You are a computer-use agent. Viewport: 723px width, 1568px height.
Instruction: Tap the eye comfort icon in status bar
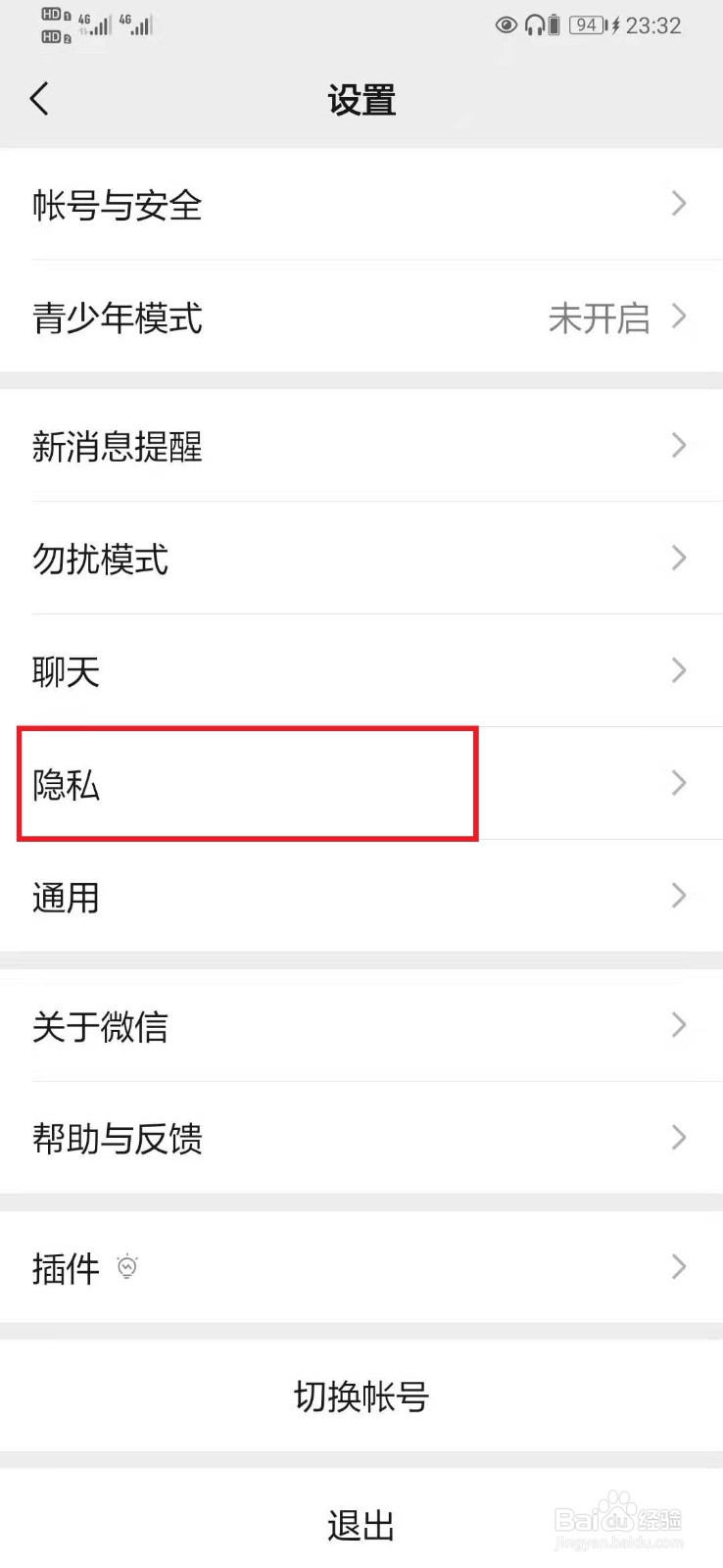506,25
